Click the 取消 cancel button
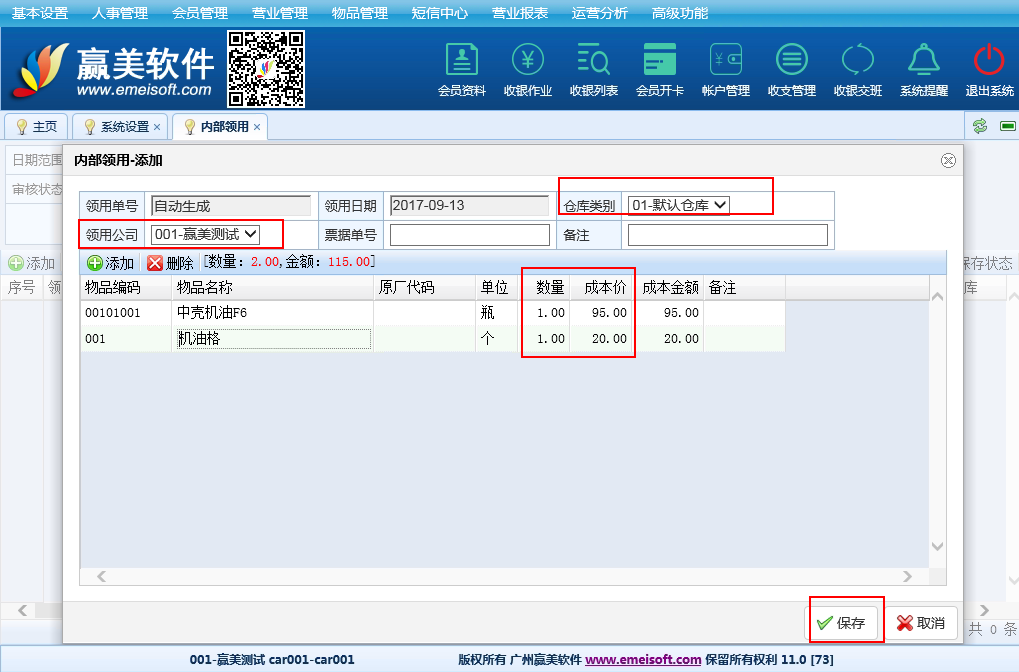The width and height of the screenshot is (1019, 672). (x=920, y=623)
